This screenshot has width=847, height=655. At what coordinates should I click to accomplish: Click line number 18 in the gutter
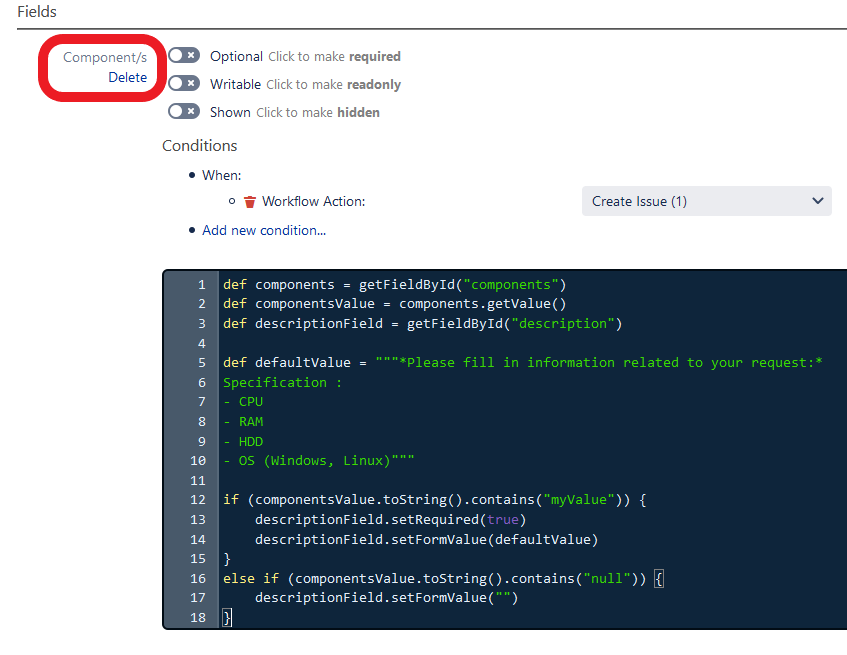pos(198,617)
